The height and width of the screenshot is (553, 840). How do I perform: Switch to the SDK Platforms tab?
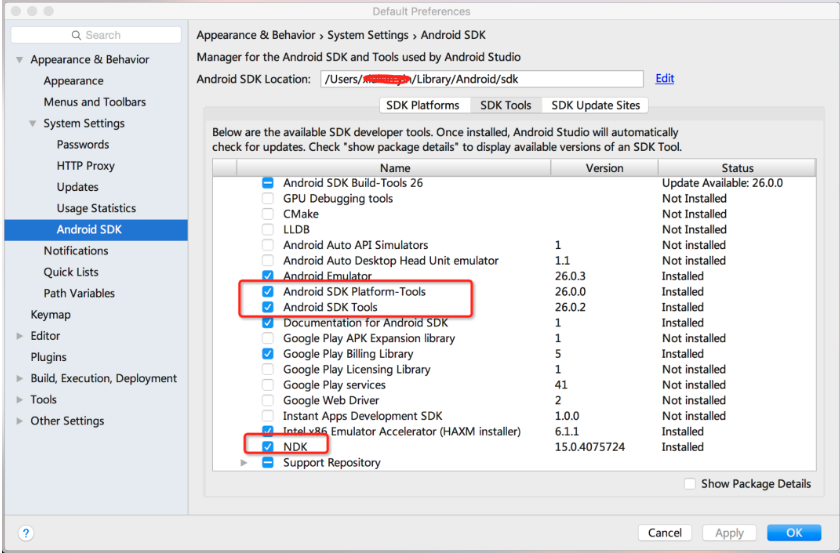(424, 105)
